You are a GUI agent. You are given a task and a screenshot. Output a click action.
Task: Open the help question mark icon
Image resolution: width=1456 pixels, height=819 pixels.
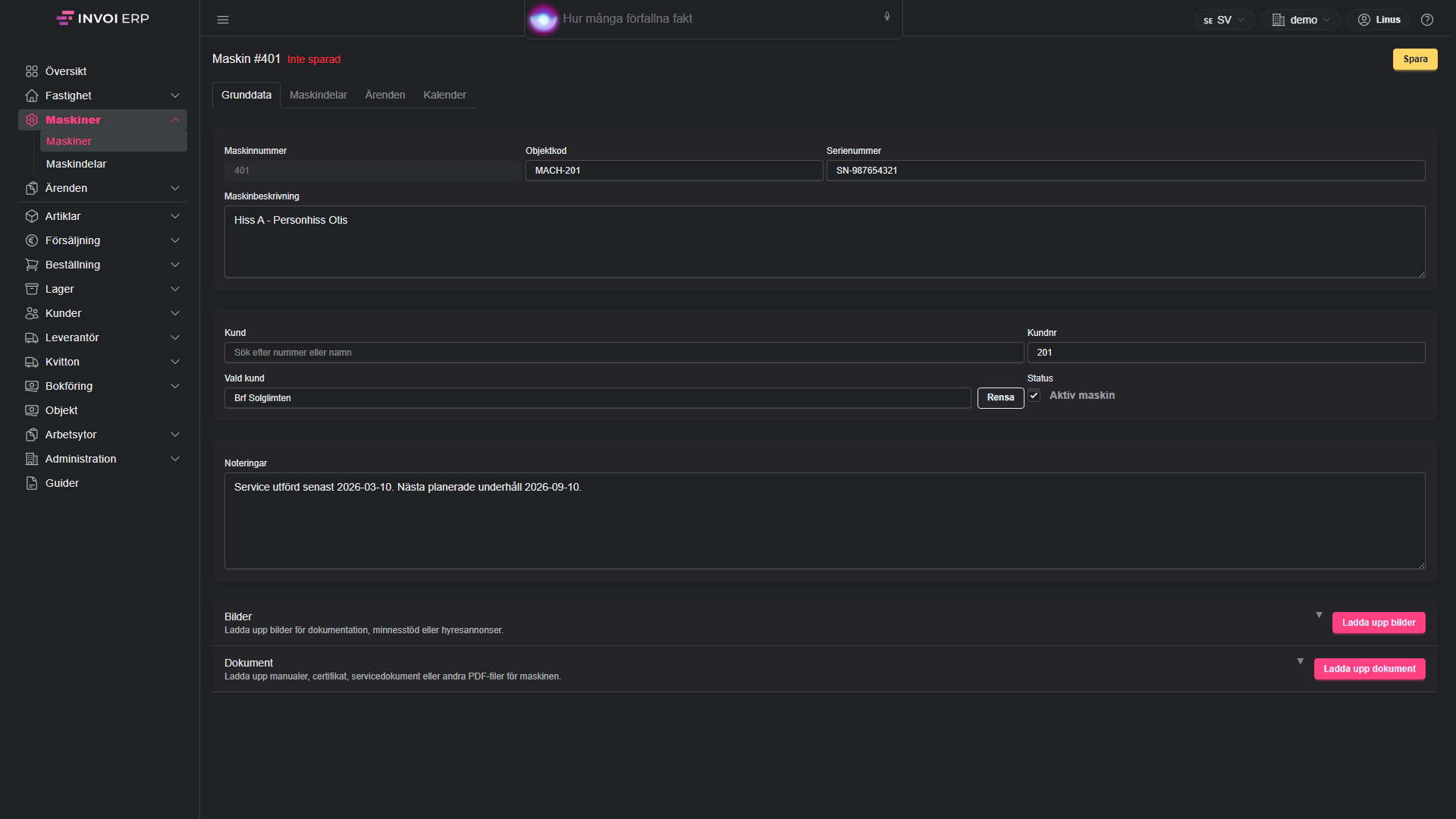(1427, 20)
